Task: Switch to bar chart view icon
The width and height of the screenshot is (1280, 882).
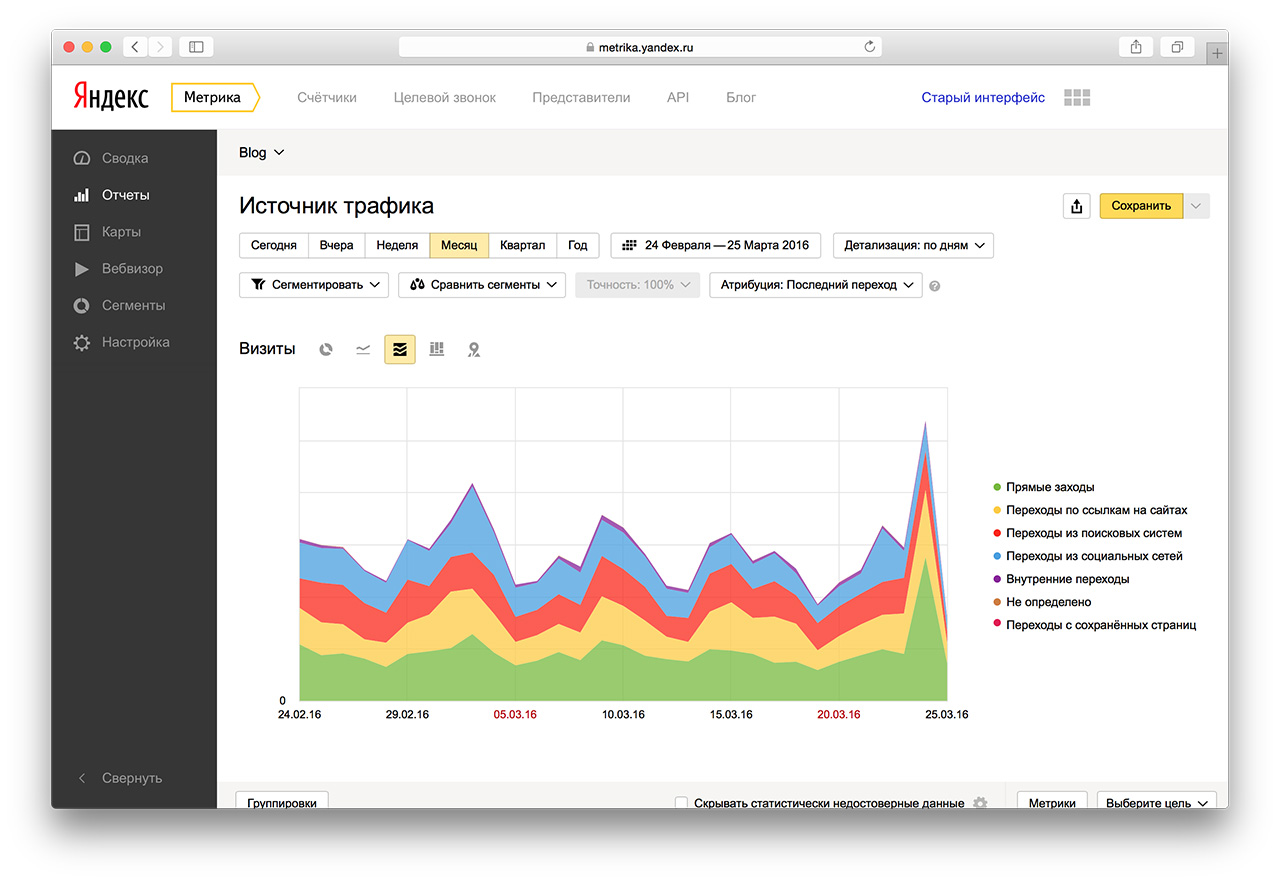Action: pyautogui.click(x=436, y=349)
